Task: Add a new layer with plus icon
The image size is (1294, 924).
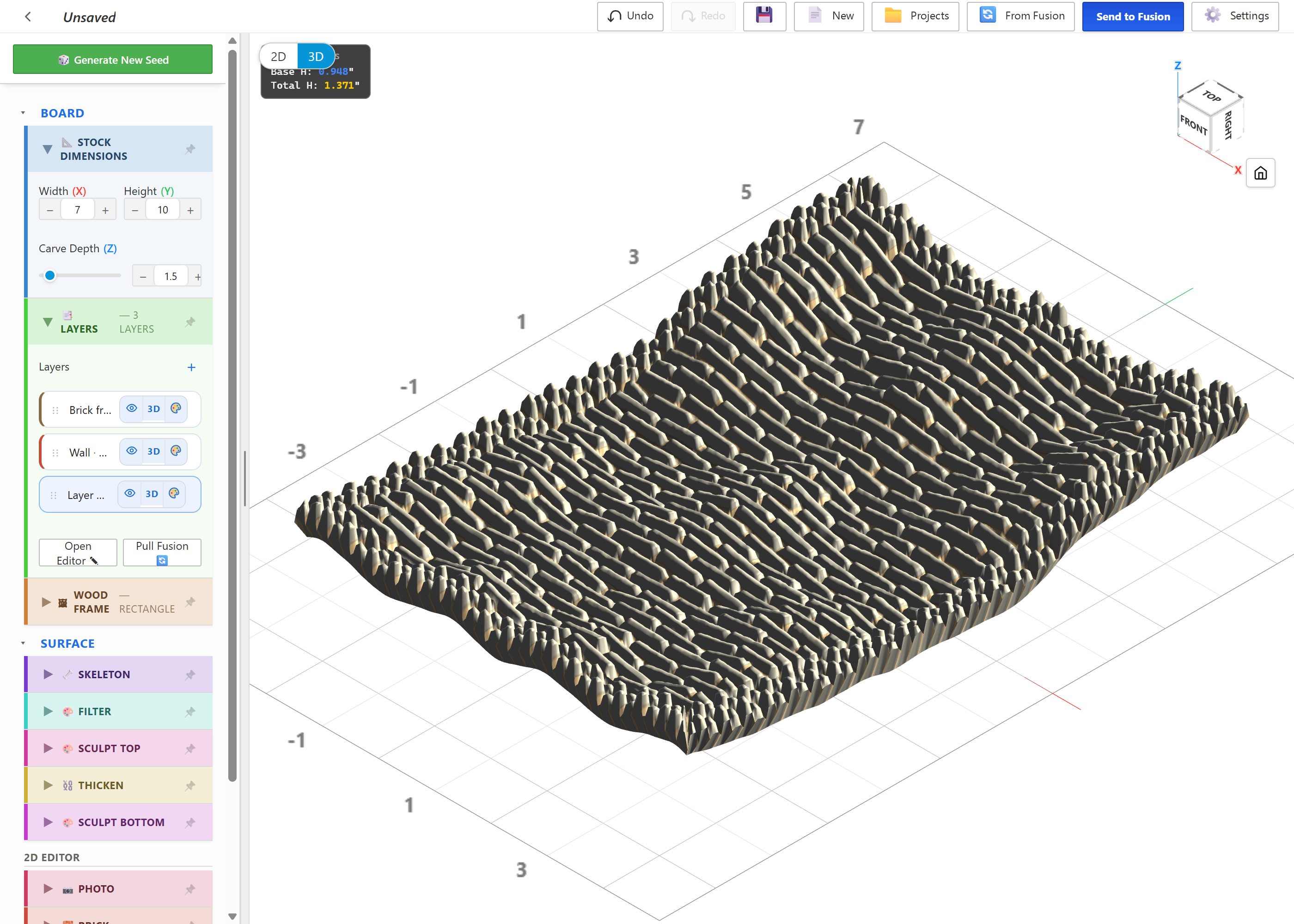Action: click(x=191, y=368)
